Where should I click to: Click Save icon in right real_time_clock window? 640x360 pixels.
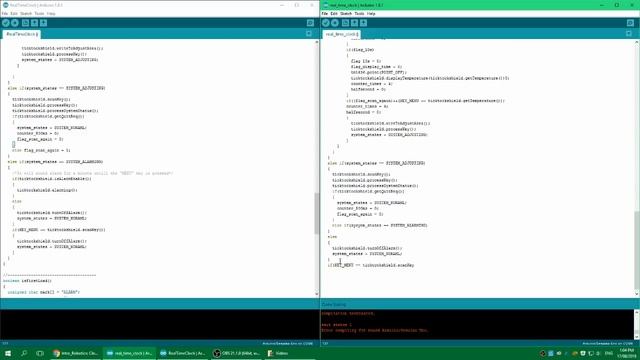point(363,23)
